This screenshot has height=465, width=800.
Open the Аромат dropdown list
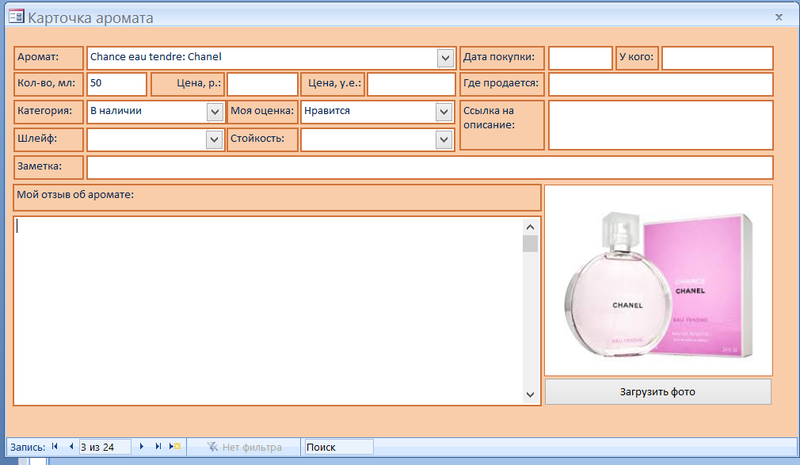[445, 58]
